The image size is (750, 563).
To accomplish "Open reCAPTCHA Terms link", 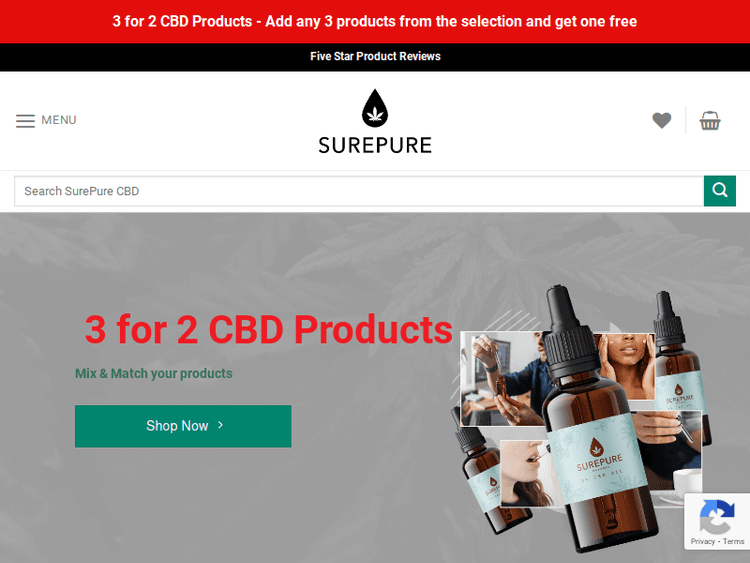I will pos(733,541).
